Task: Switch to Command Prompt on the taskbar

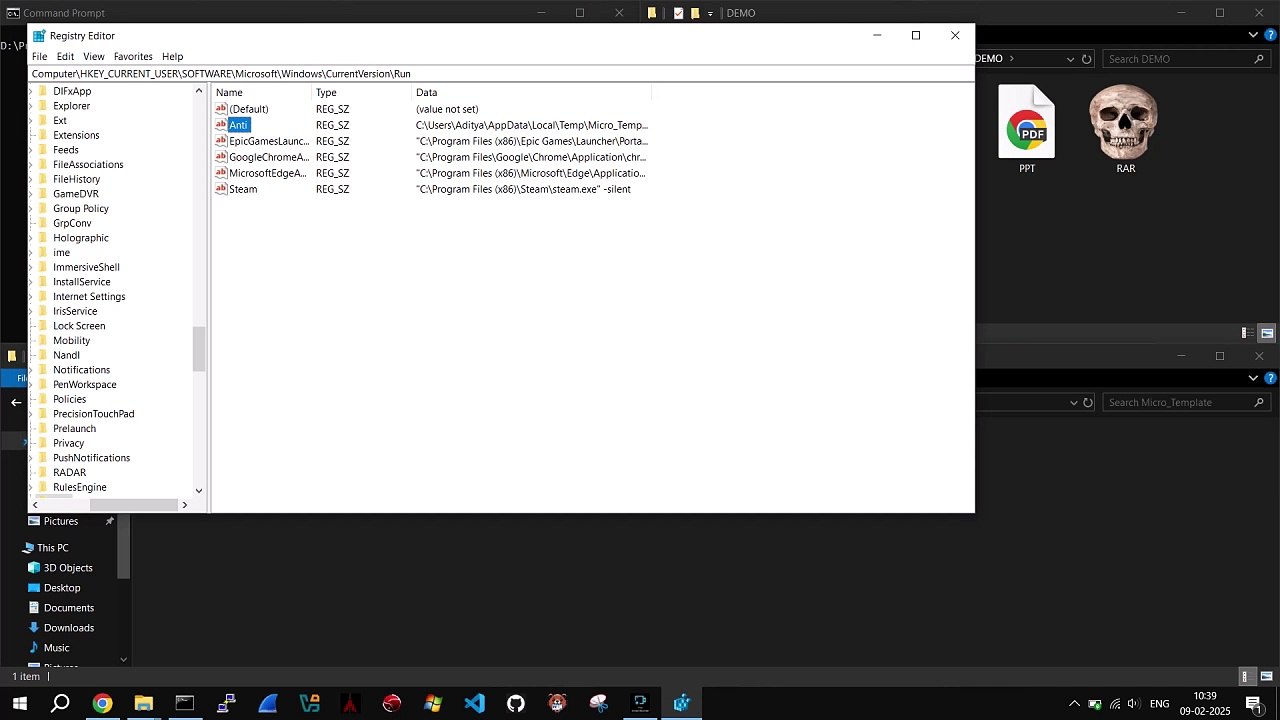Action: [x=185, y=704]
